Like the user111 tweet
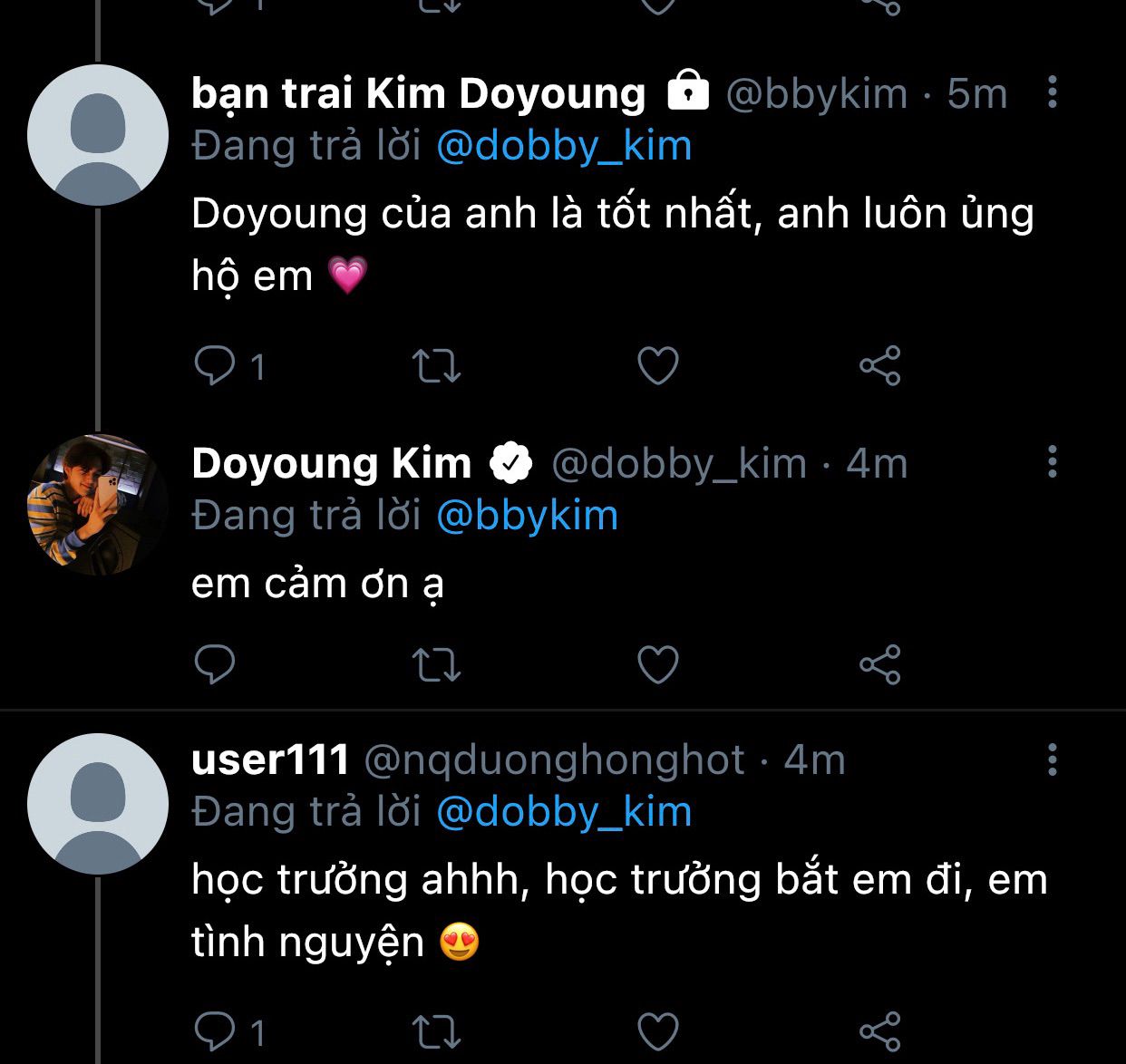The width and height of the screenshot is (1126, 1064). point(658,1031)
